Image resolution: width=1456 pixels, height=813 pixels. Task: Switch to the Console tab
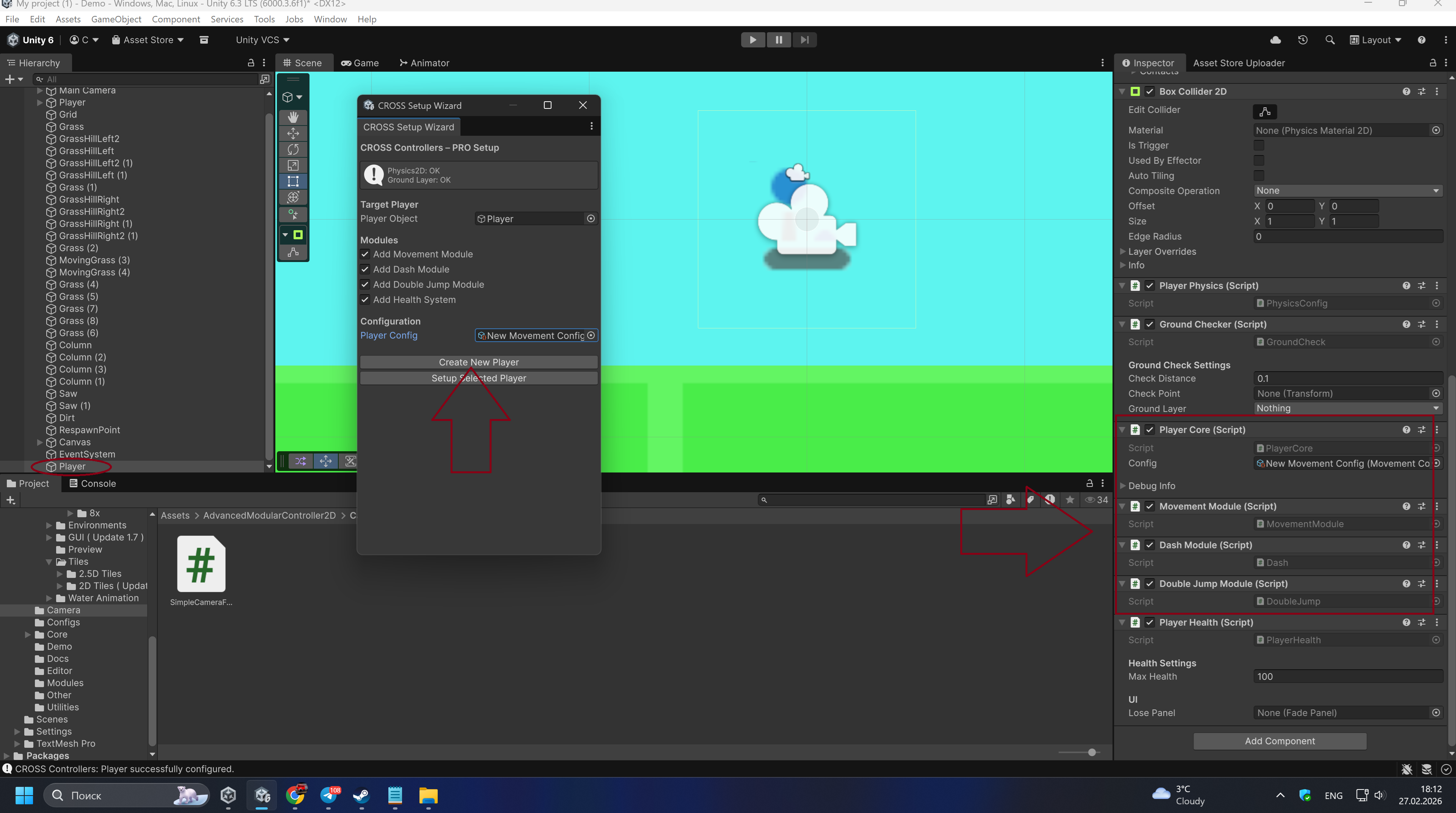click(92, 483)
